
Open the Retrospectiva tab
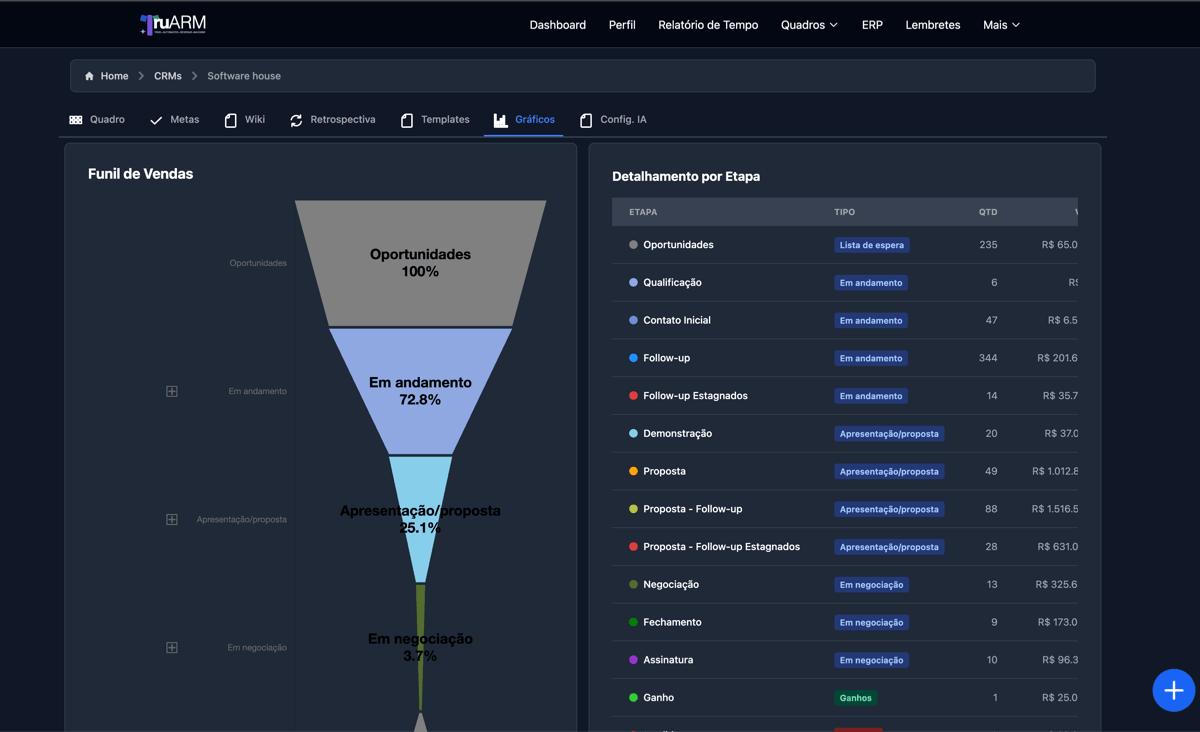(332, 120)
